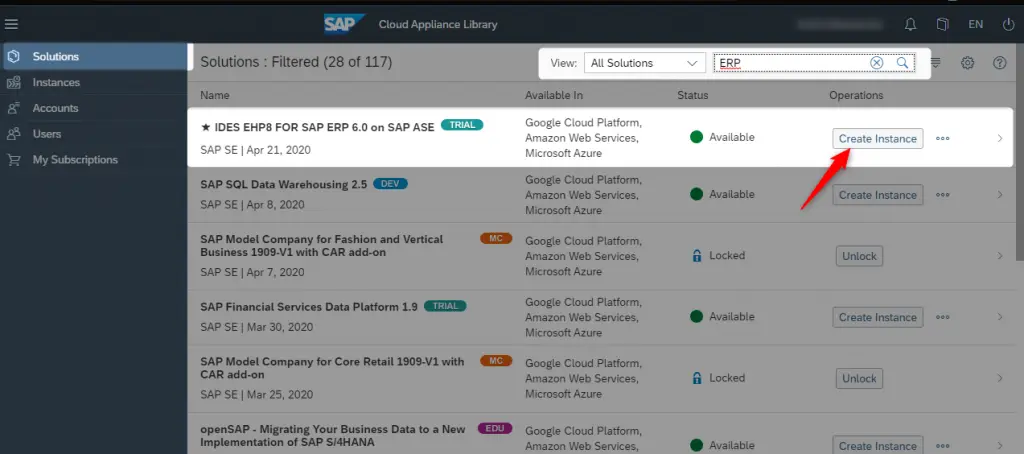The height and width of the screenshot is (454, 1024).
Task: Click the EDU badge on openSAP
Action: coord(495,429)
